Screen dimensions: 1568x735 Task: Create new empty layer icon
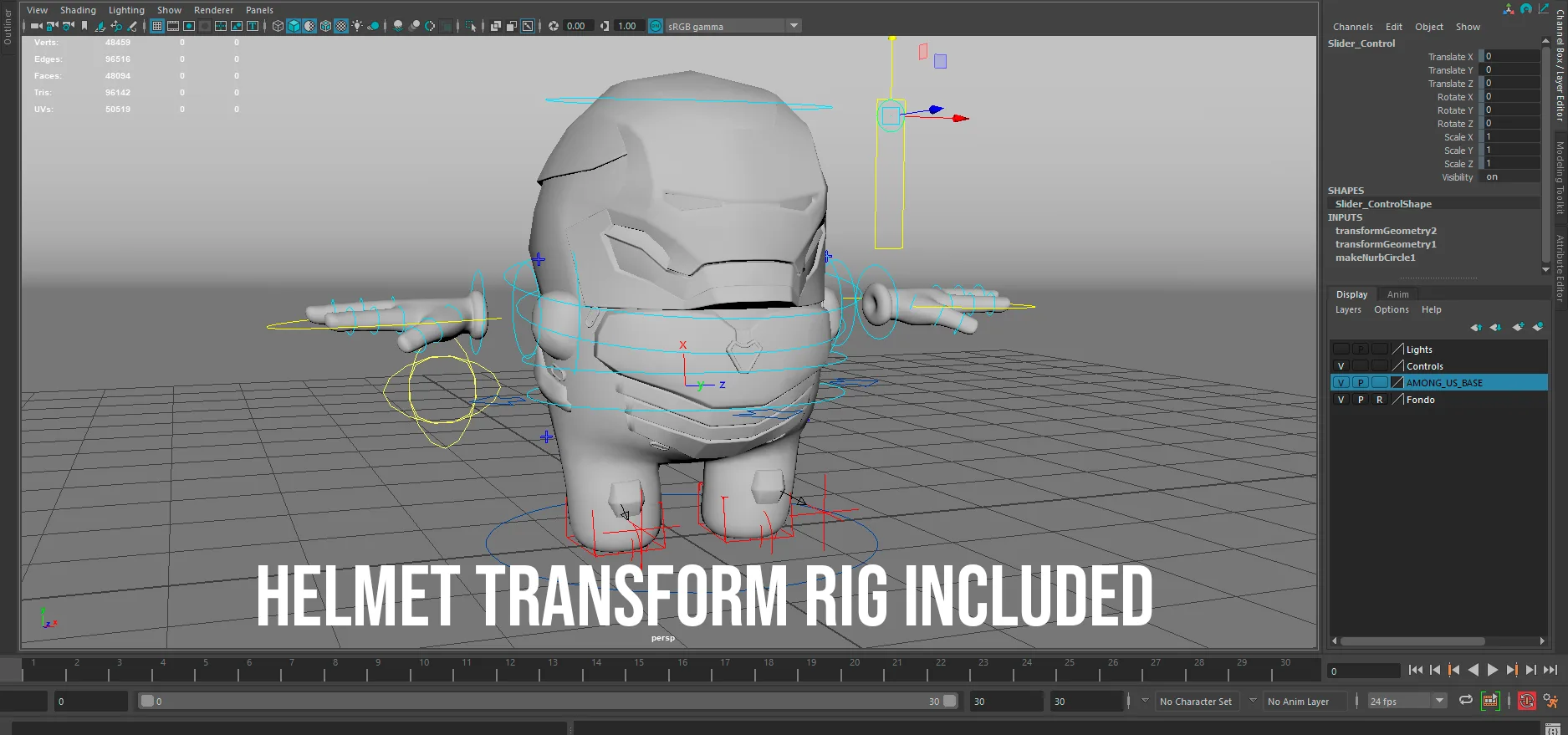pyautogui.click(x=1518, y=327)
